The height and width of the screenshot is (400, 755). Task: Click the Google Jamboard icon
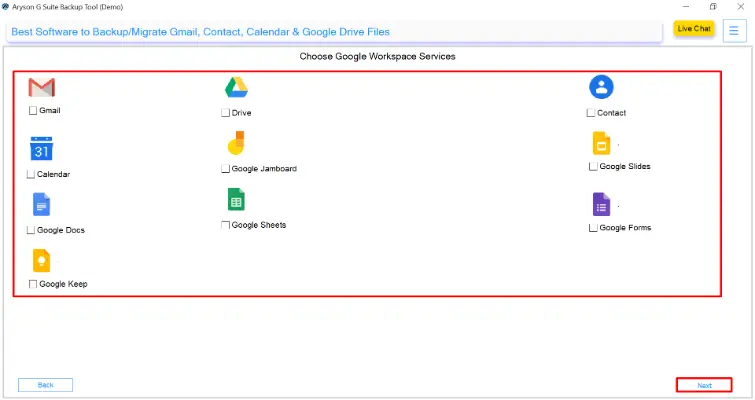236,145
